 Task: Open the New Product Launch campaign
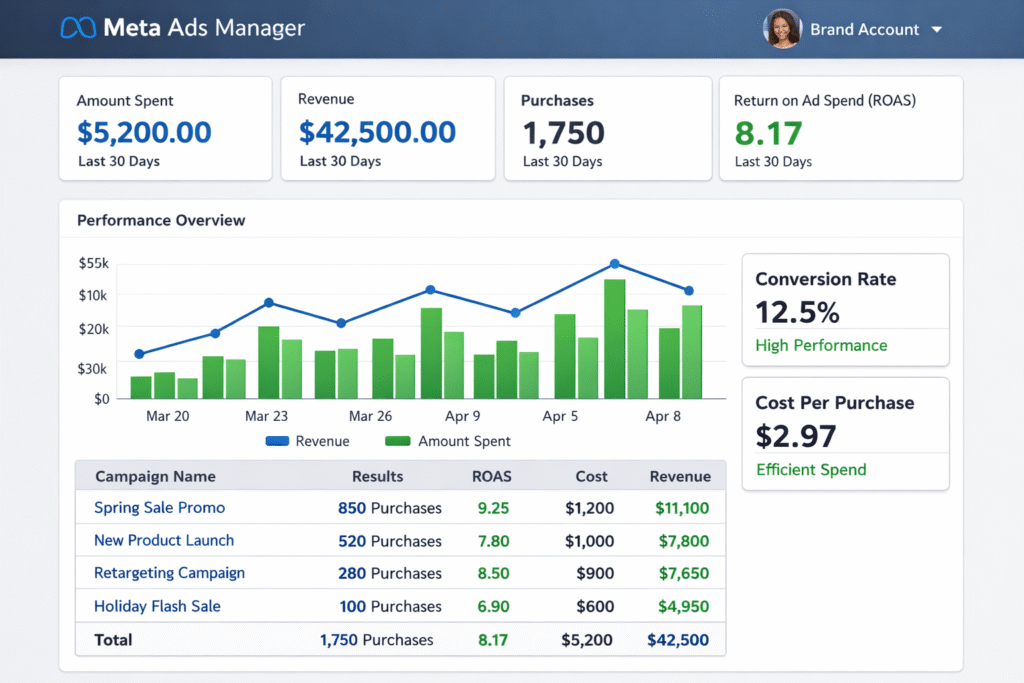point(164,541)
